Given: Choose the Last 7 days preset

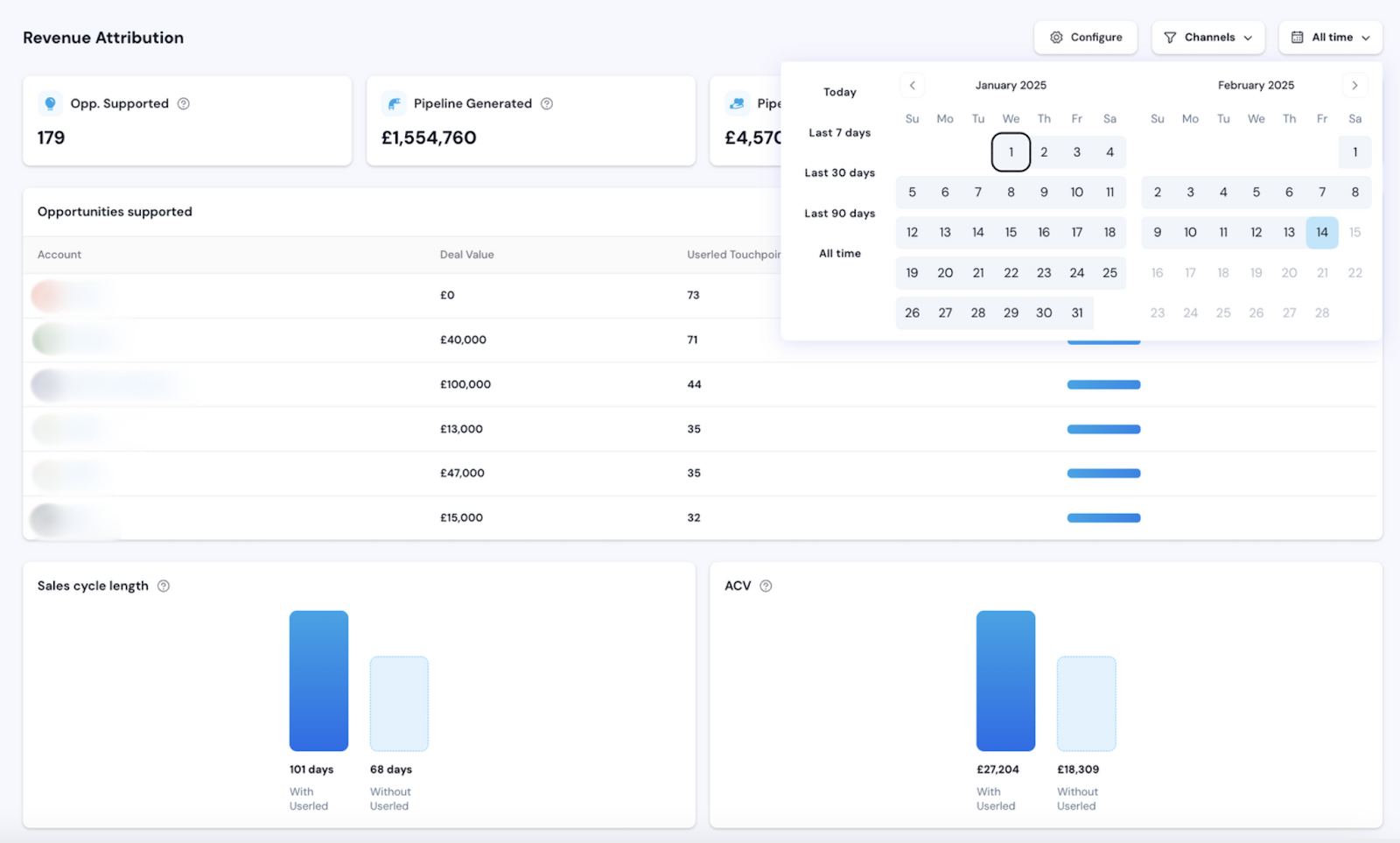Looking at the screenshot, I should pyautogui.click(x=839, y=132).
